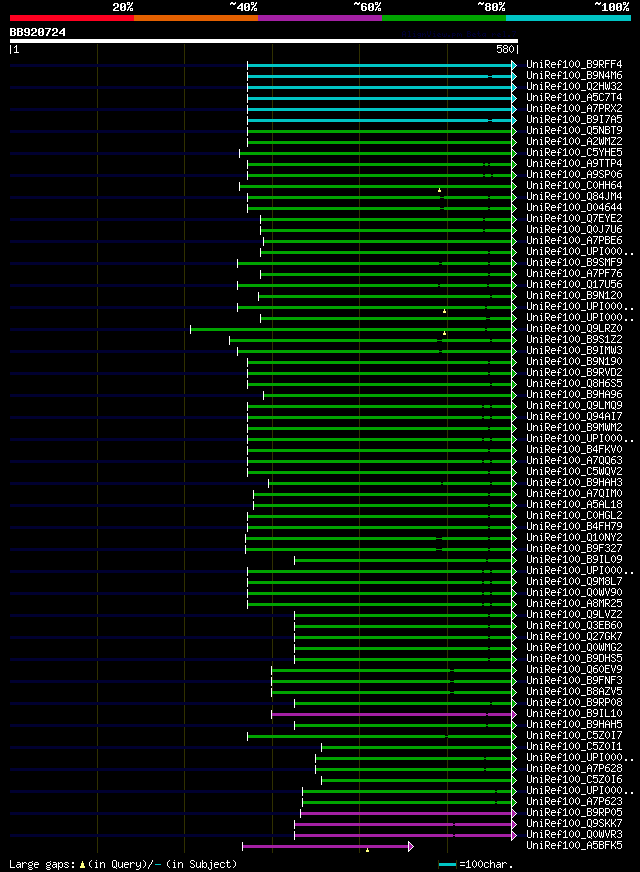
Task: Select hit label UniRef100_Q27GK7
Action: coord(574,636)
